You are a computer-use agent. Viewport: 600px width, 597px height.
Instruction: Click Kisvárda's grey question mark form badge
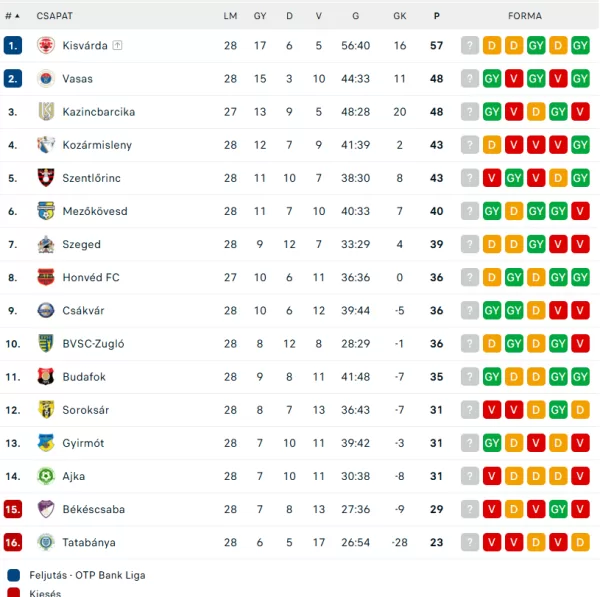click(470, 46)
